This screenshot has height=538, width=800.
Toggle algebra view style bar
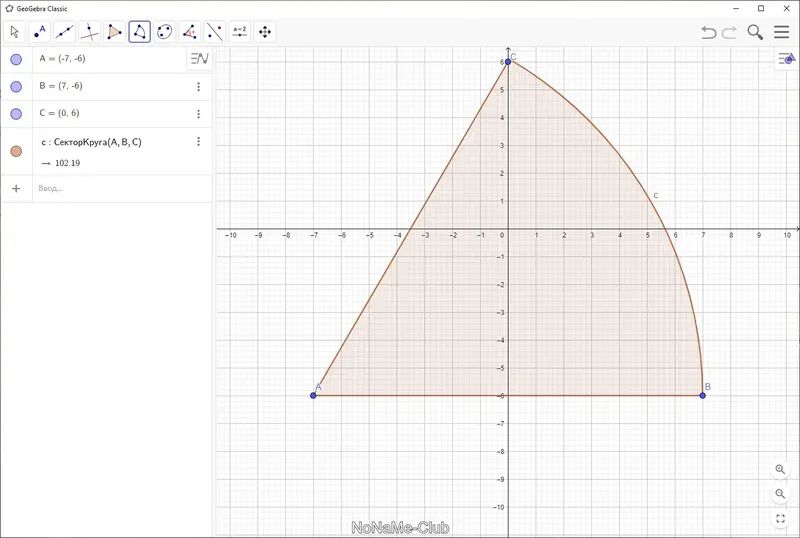pyautogui.click(x=199, y=59)
